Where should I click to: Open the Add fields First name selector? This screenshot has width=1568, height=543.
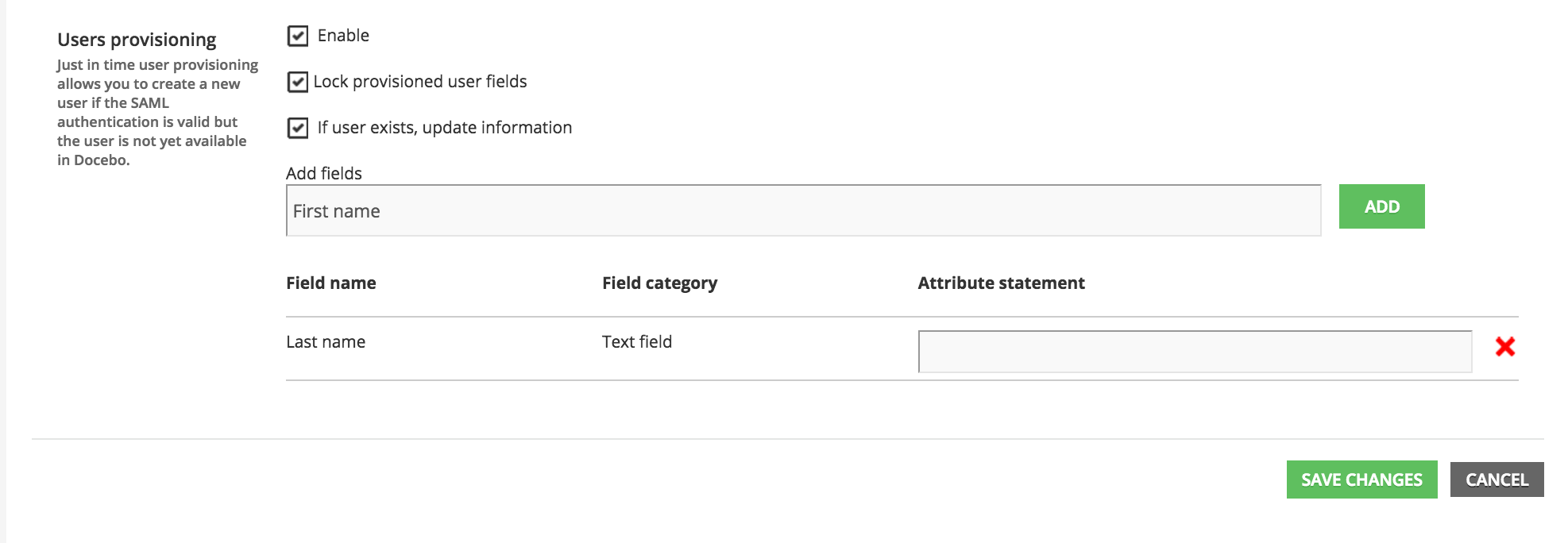[803, 210]
